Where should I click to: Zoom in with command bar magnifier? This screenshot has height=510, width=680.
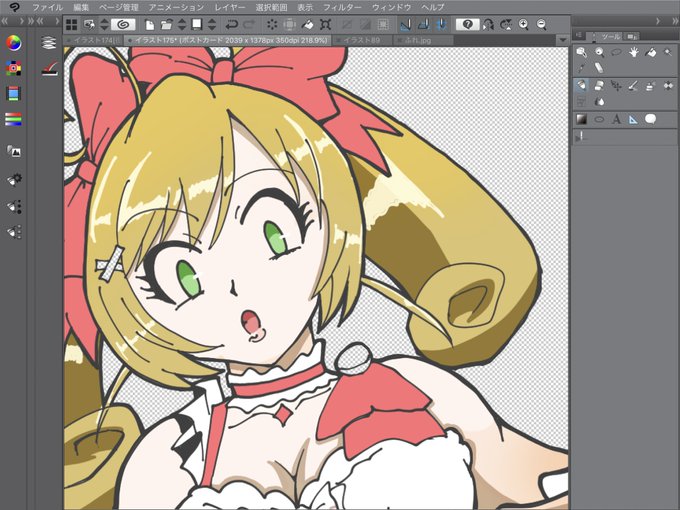pos(523,25)
